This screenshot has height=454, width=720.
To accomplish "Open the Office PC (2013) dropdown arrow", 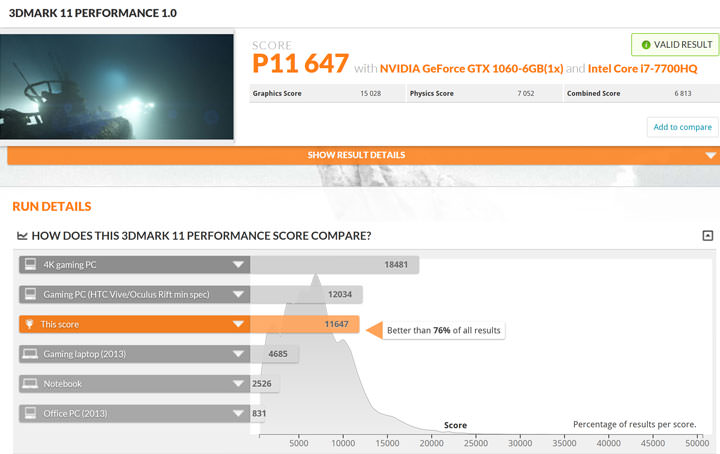I will (238, 412).
